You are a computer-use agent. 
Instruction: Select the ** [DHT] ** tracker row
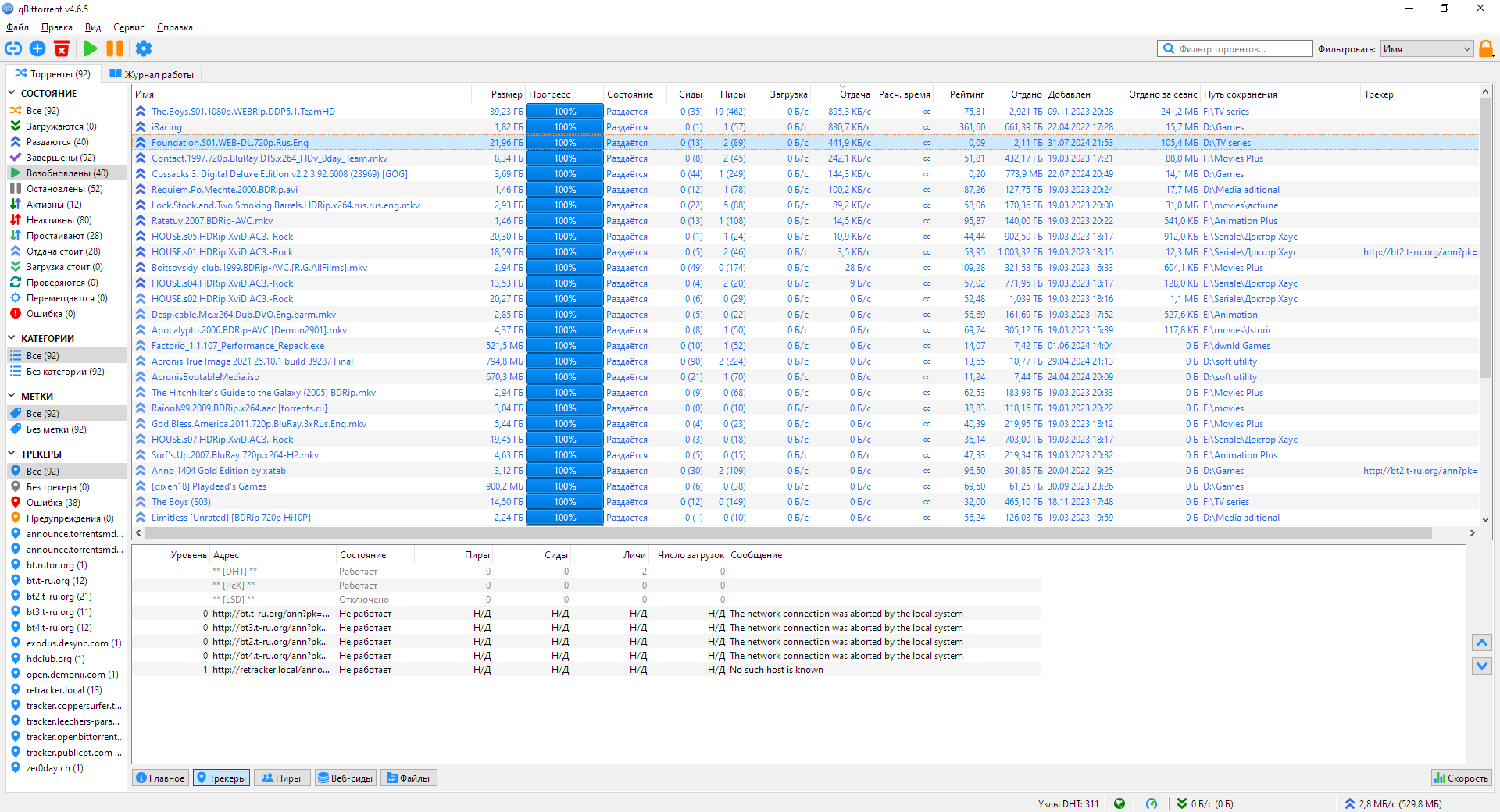coord(587,572)
